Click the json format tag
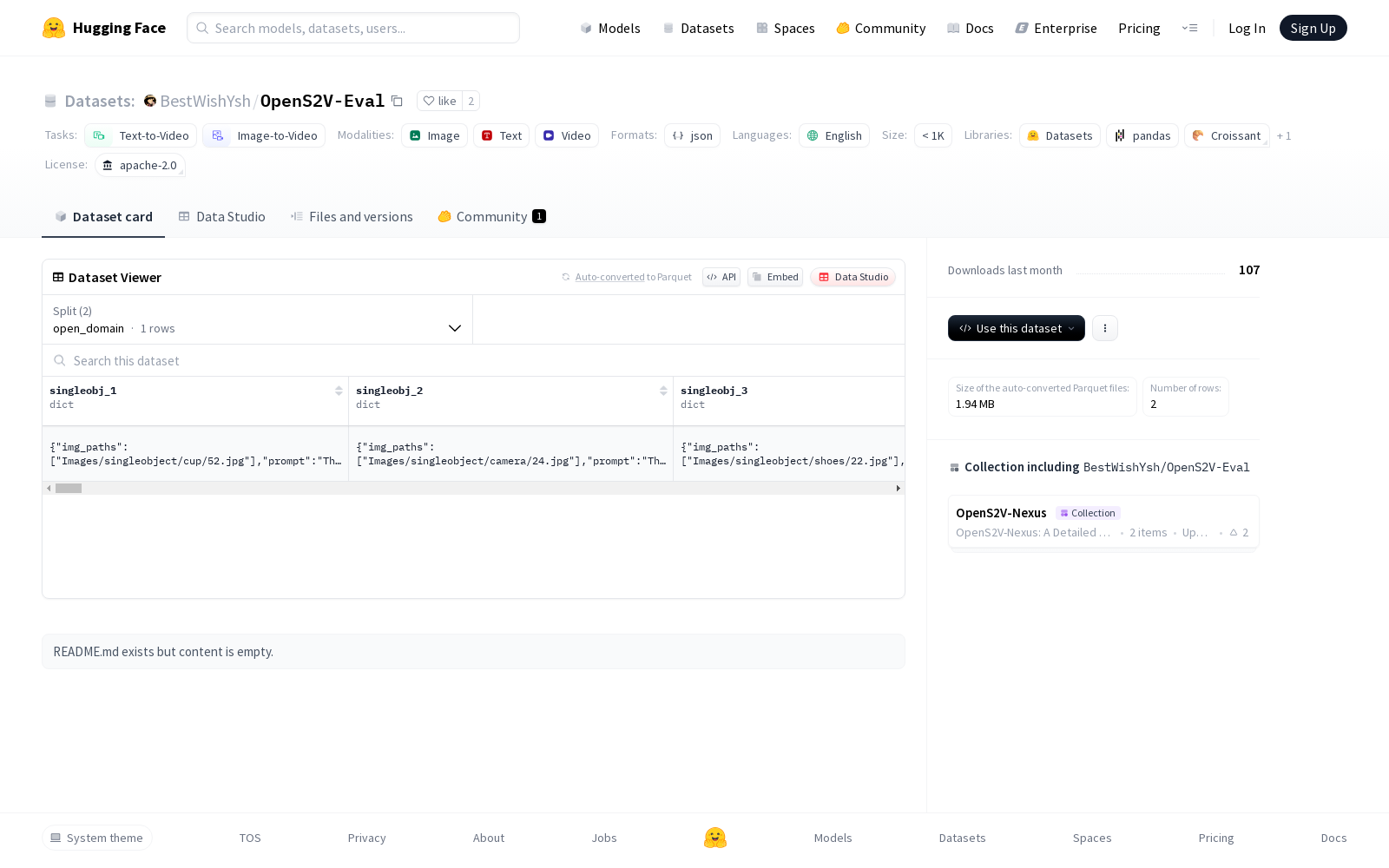 click(x=692, y=135)
